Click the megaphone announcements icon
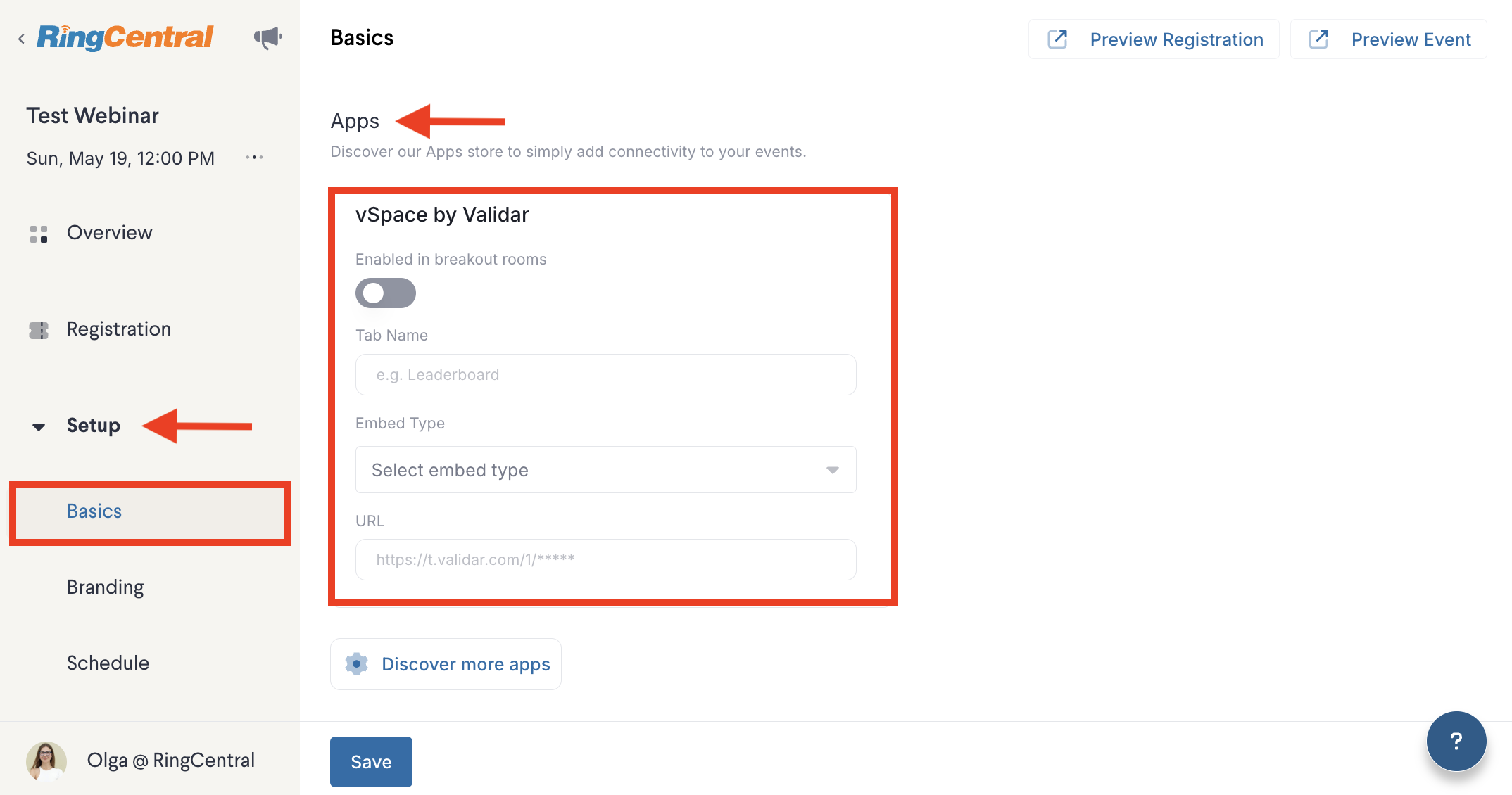 [267, 38]
